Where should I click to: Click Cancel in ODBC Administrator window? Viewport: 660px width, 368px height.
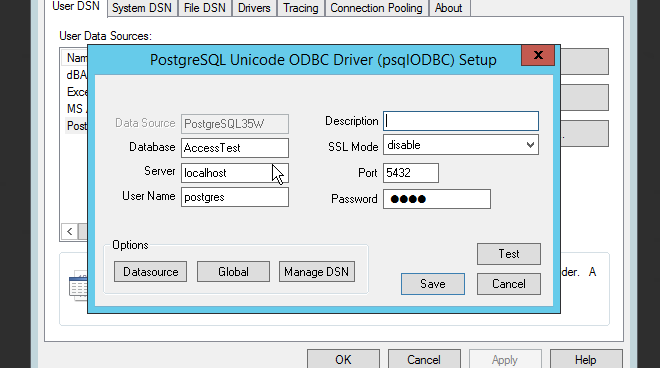pos(424,359)
